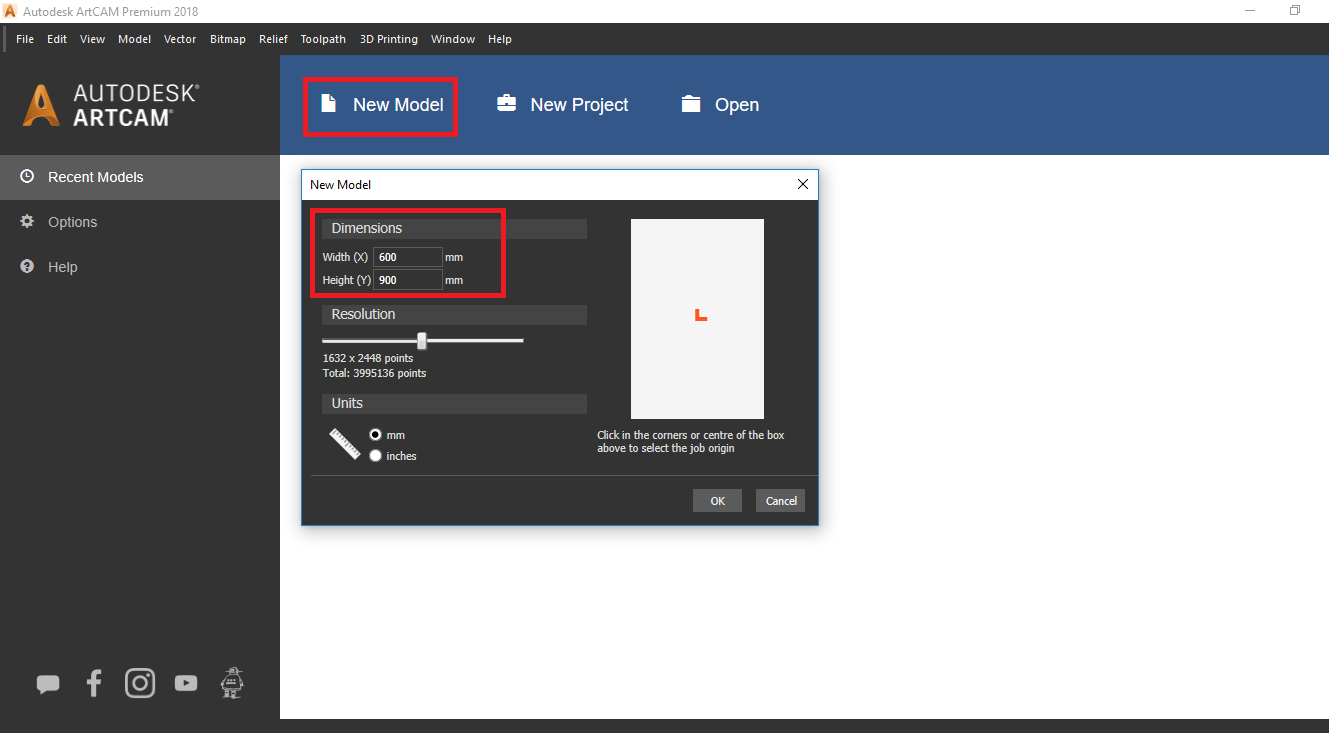Click the '1632 x 2448 points' text
The width and height of the screenshot is (1329, 733).
coord(368,358)
